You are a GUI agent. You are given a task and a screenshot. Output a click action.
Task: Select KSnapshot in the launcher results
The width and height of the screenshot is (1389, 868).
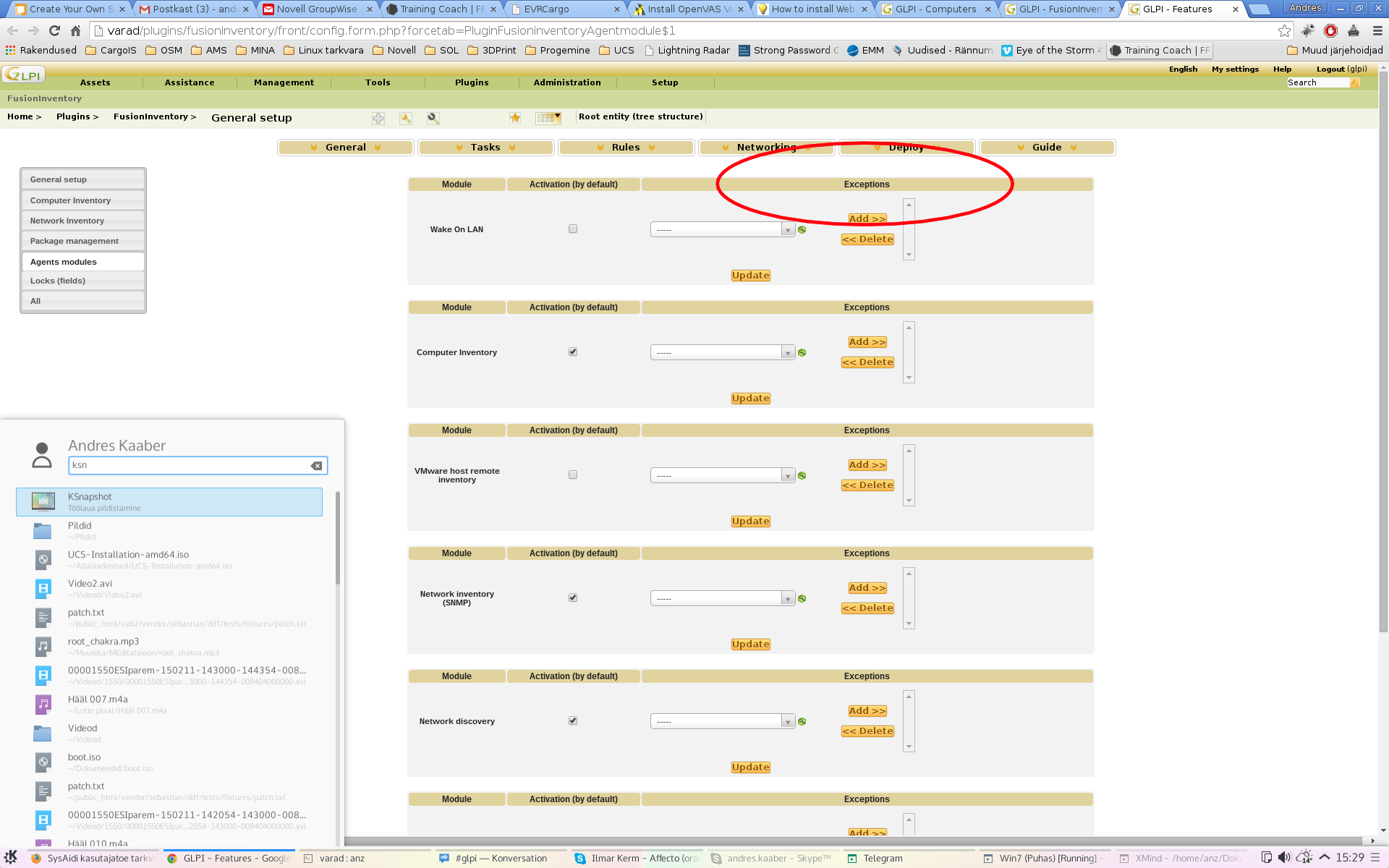[x=169, y=502]
